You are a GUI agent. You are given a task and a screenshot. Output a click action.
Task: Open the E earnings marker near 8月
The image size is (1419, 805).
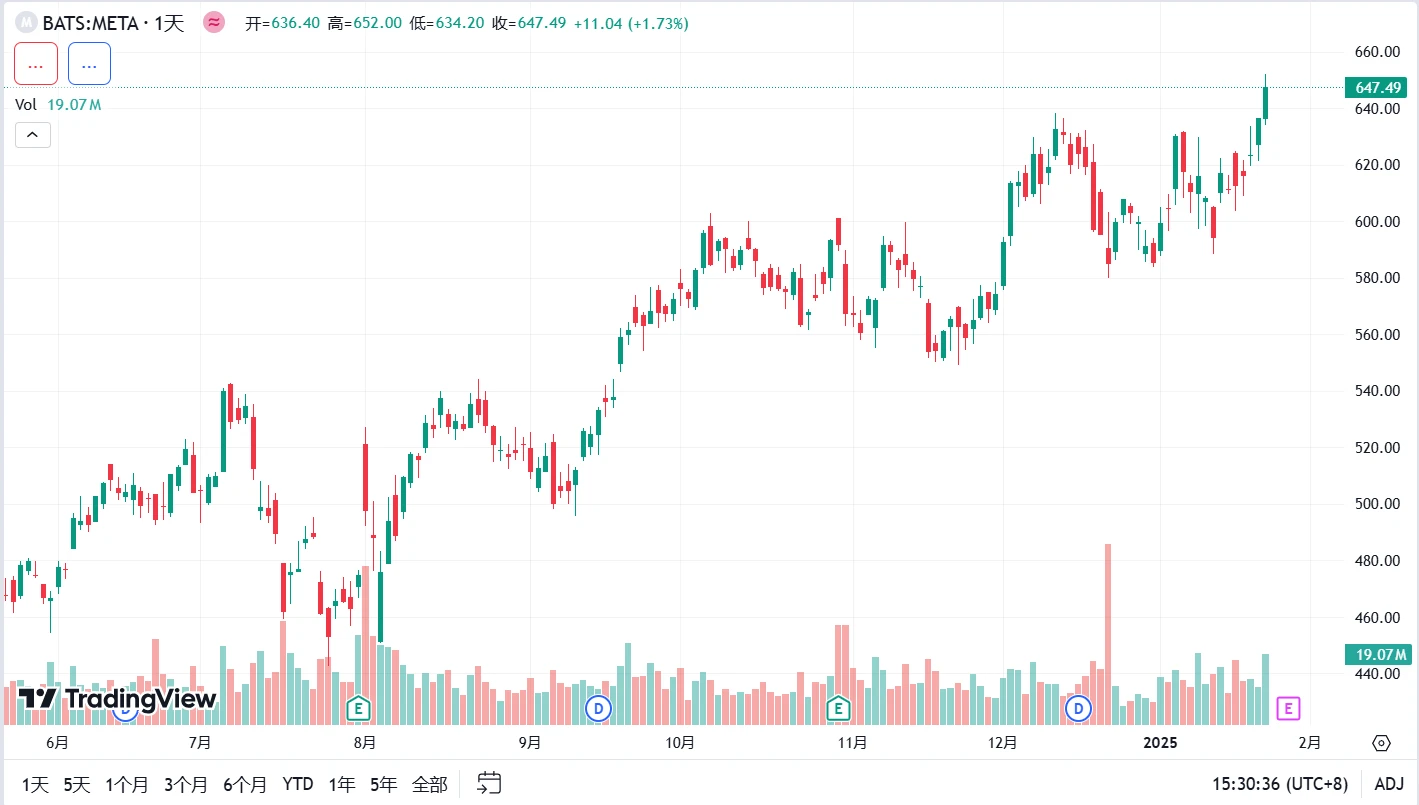pyautogui.click(x=358, y=709)
